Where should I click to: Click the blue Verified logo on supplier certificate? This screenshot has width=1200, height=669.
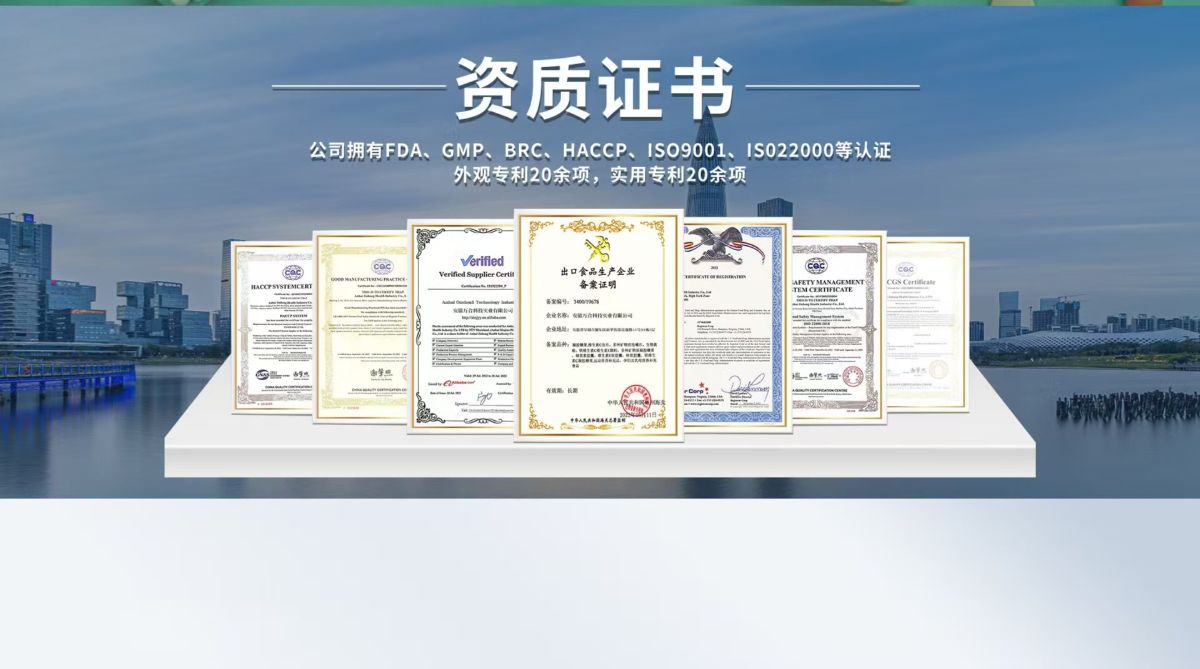[x=481, y=261]
